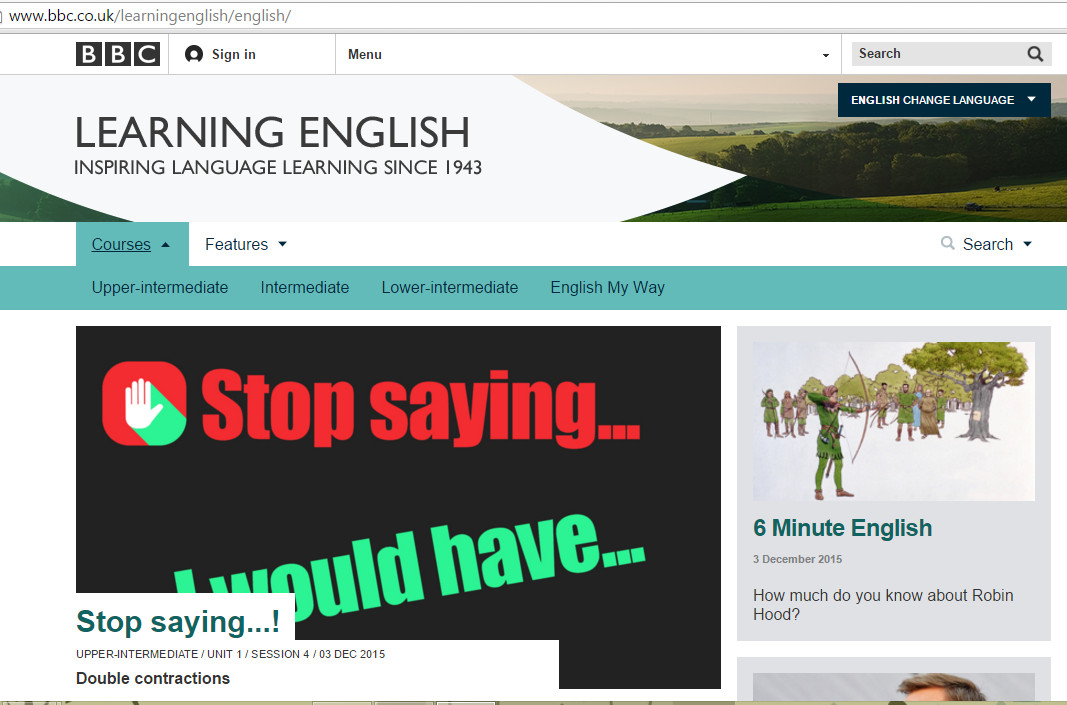Open the English Change Language dropdown

click(943, 100)
